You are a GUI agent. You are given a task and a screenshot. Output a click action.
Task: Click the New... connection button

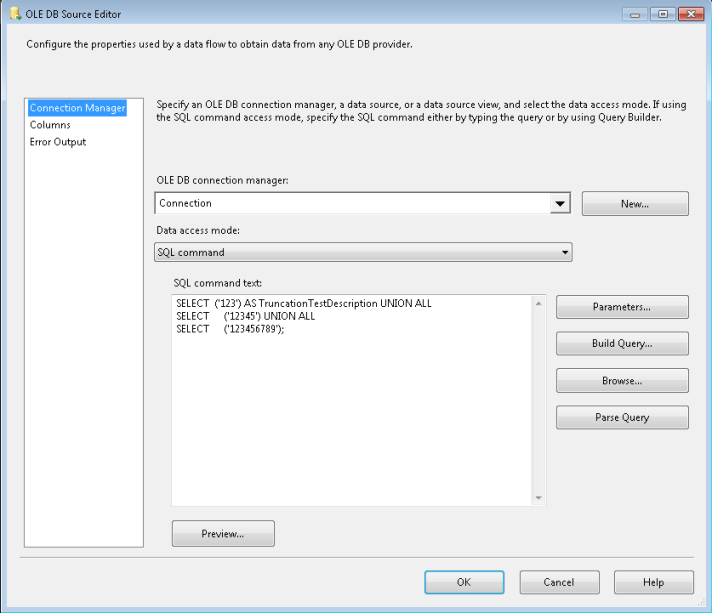coord(635,204)
